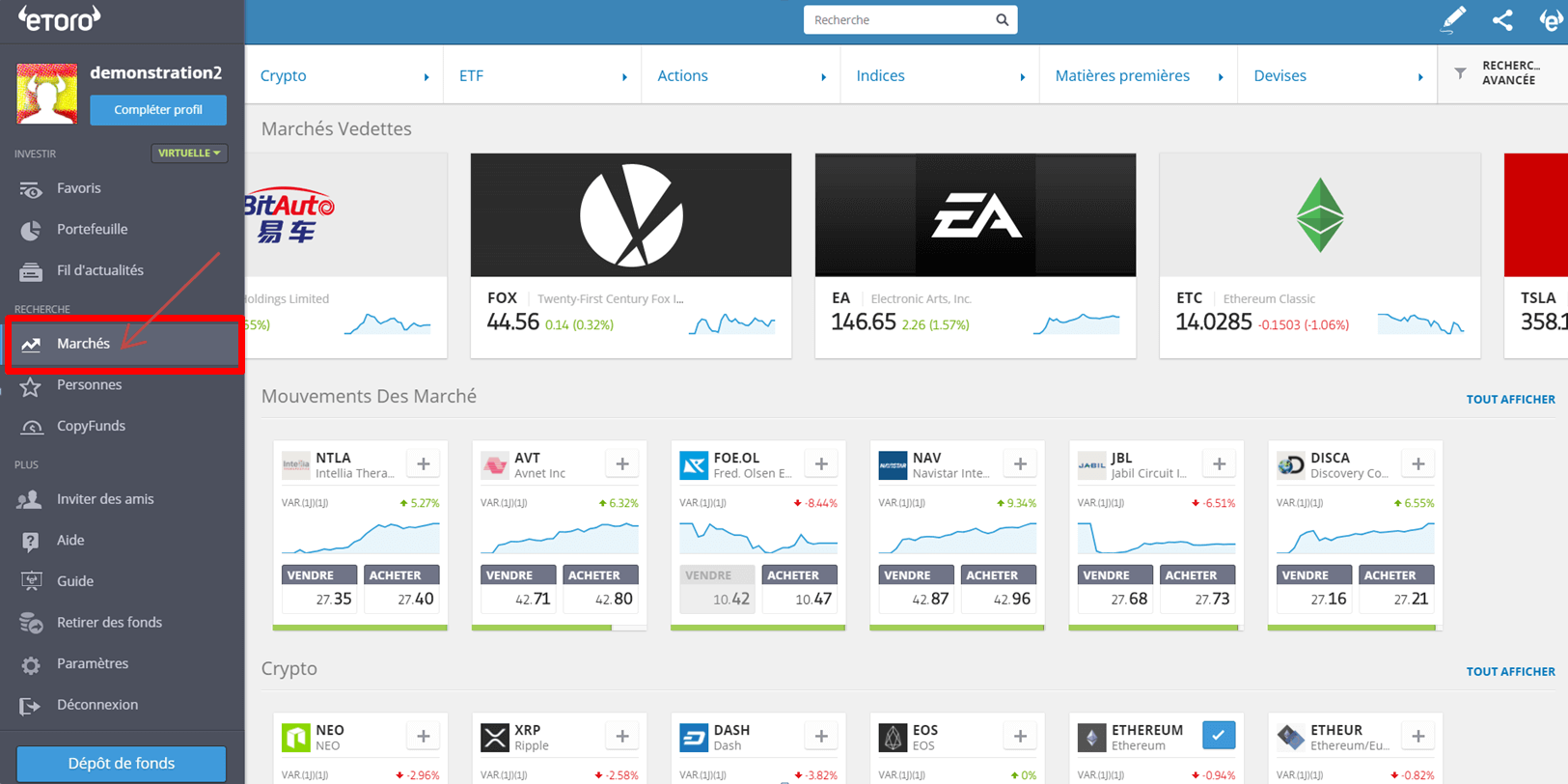Expand the Devises category arrow
The image size is (1568, 784).
[1419, 77]
